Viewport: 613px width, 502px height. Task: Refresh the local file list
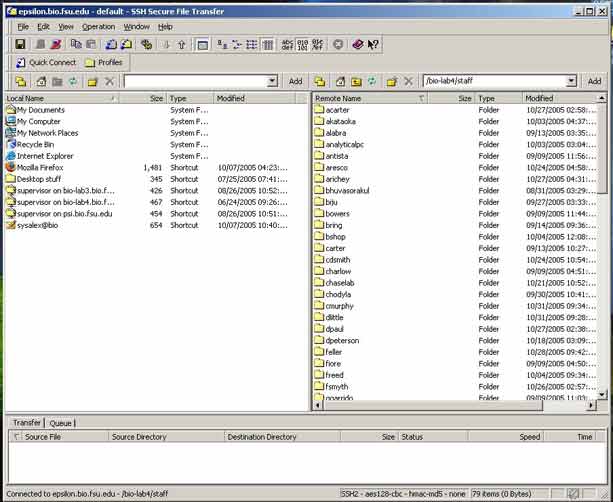(x=73, y=81)
